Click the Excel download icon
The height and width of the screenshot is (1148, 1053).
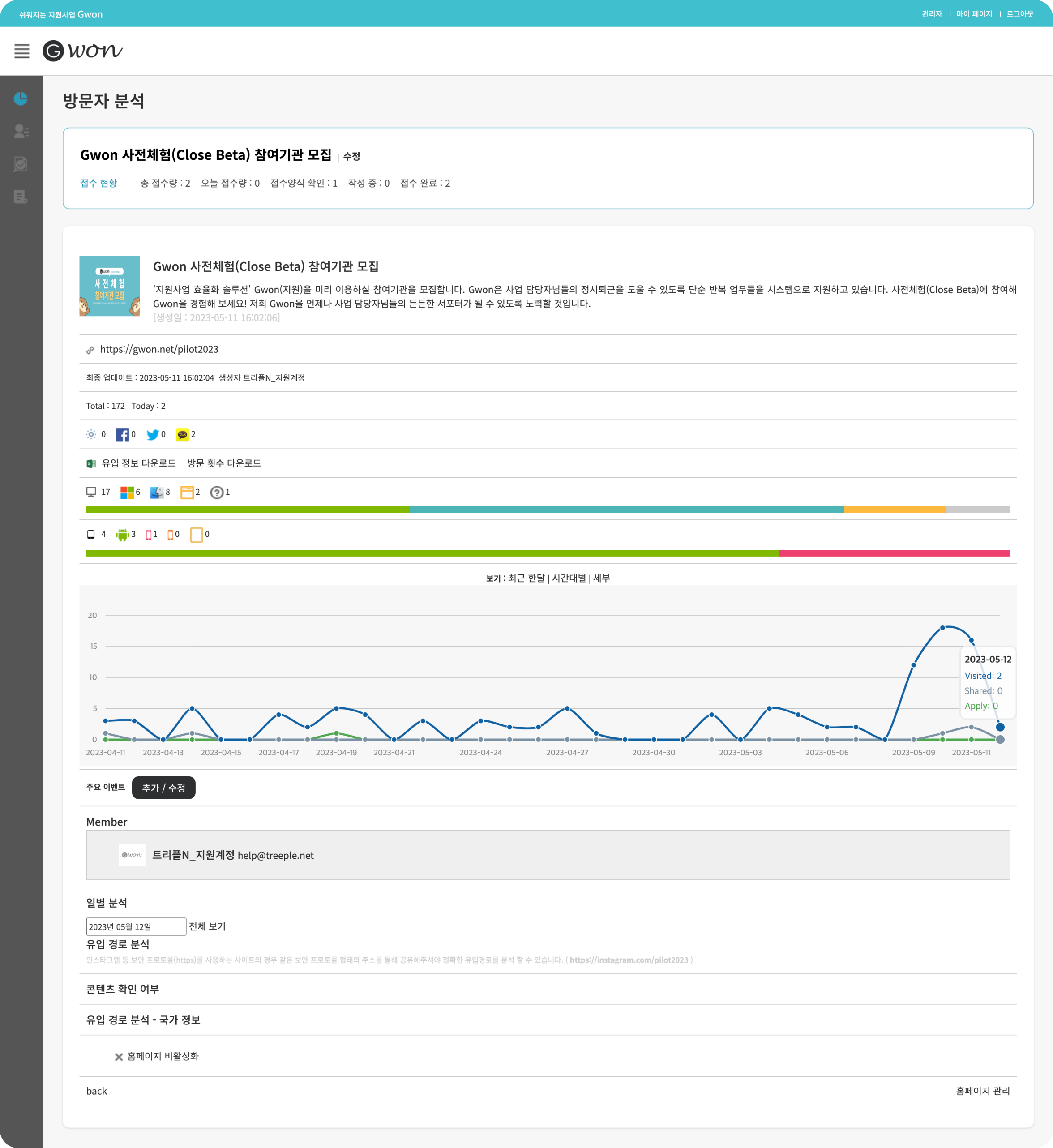(91, 463)
